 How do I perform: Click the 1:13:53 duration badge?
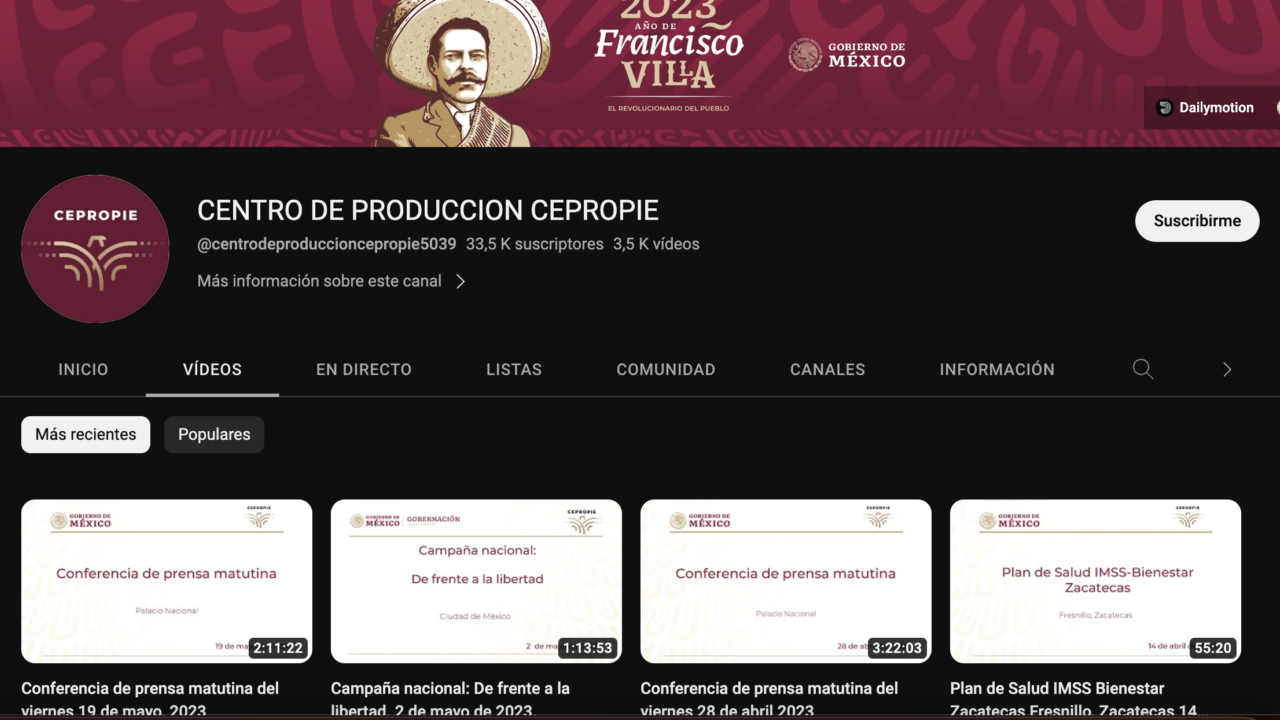click(587, 648)
